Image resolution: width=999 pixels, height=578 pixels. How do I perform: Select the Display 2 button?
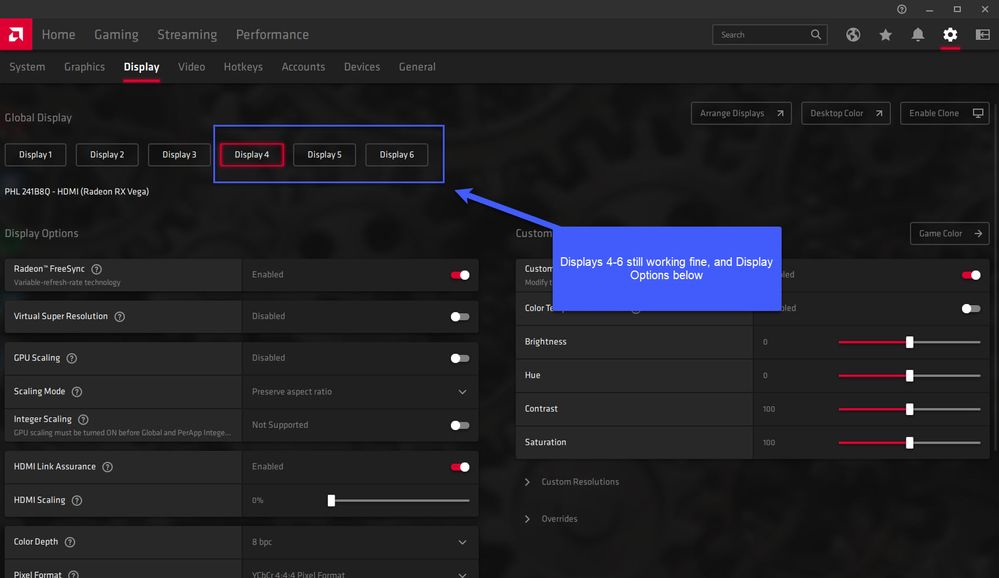[107, 155]
